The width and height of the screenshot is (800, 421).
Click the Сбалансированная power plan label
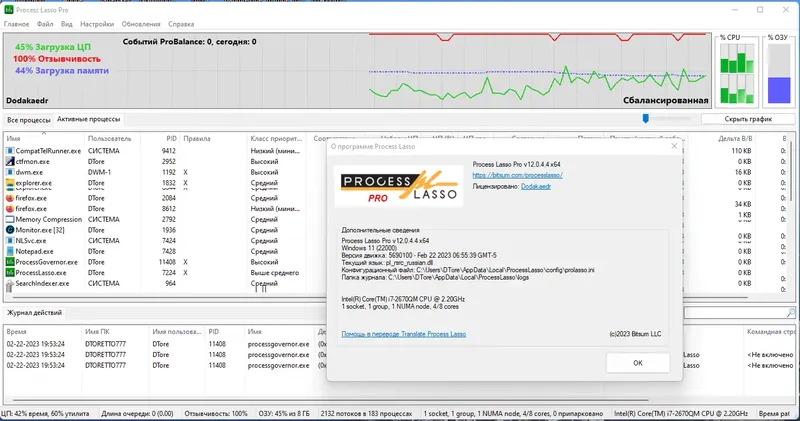pyautogui.click(x=665, y=101)
